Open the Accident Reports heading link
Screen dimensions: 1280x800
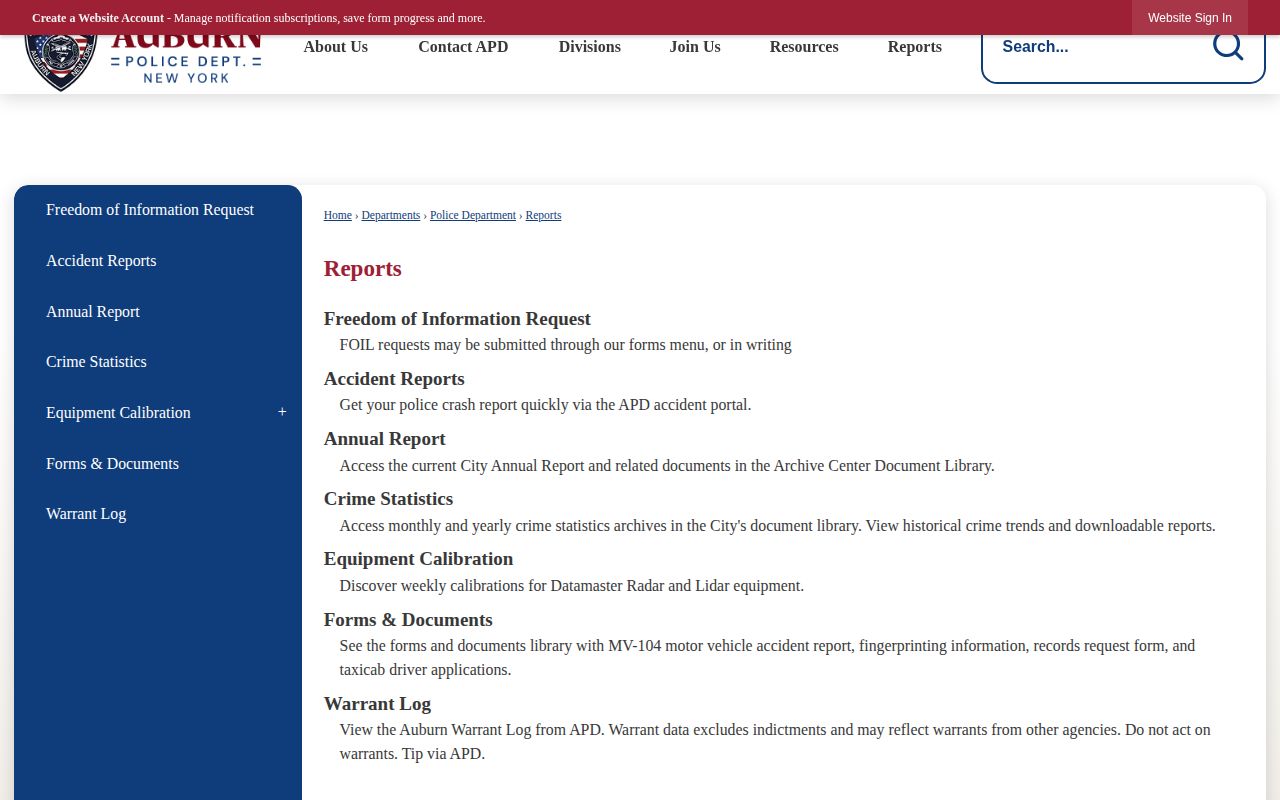pos(394,379)
